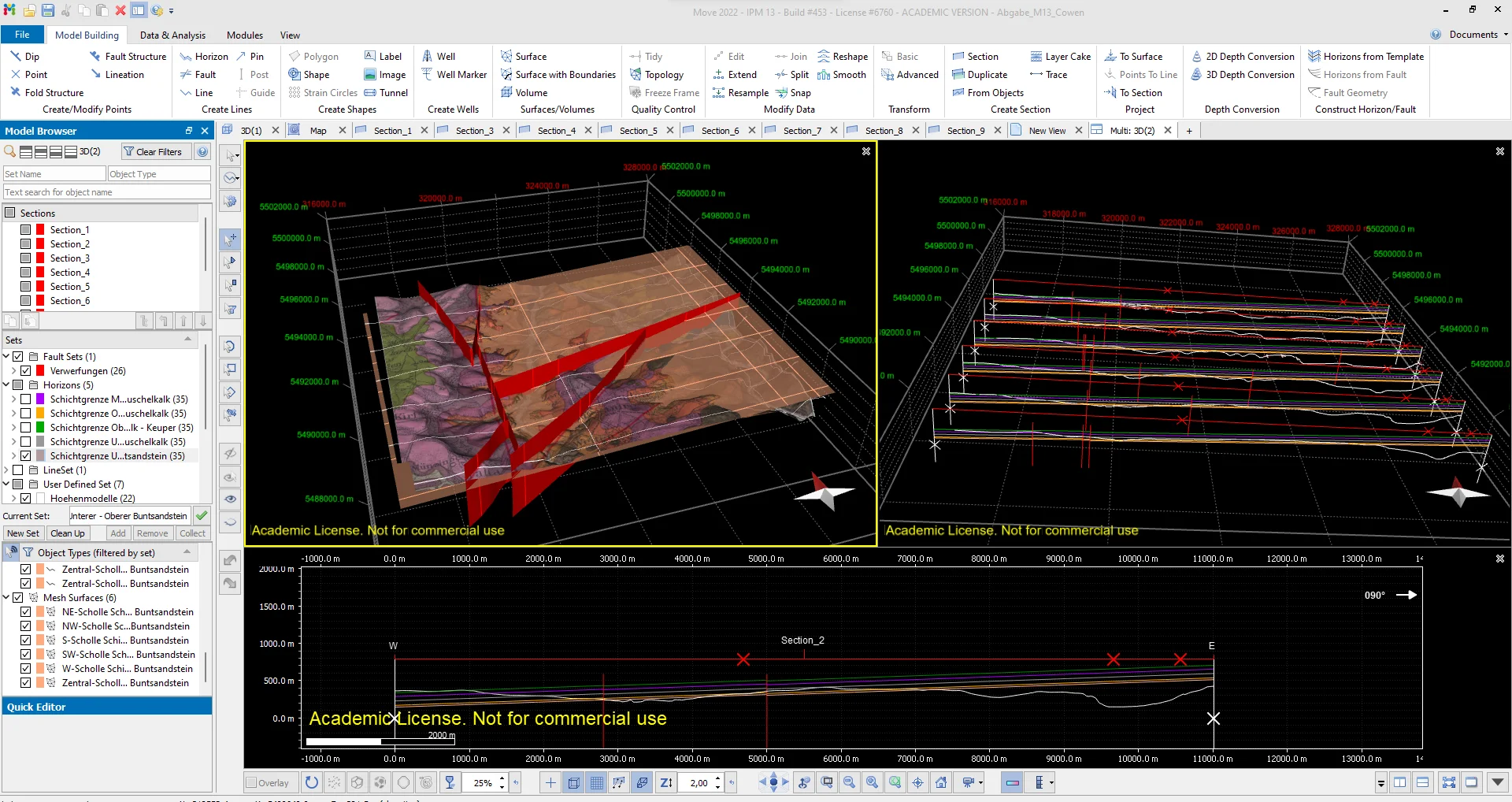Open the Section_5 view tab

pyautogui.click(x=639, y=130)
